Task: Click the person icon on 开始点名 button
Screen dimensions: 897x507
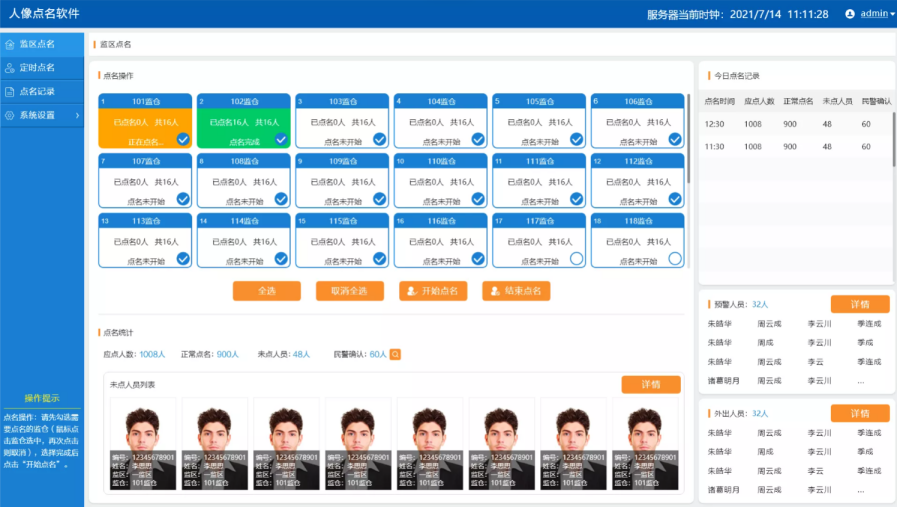Action: pyautogui.click(x=409, y=291)
